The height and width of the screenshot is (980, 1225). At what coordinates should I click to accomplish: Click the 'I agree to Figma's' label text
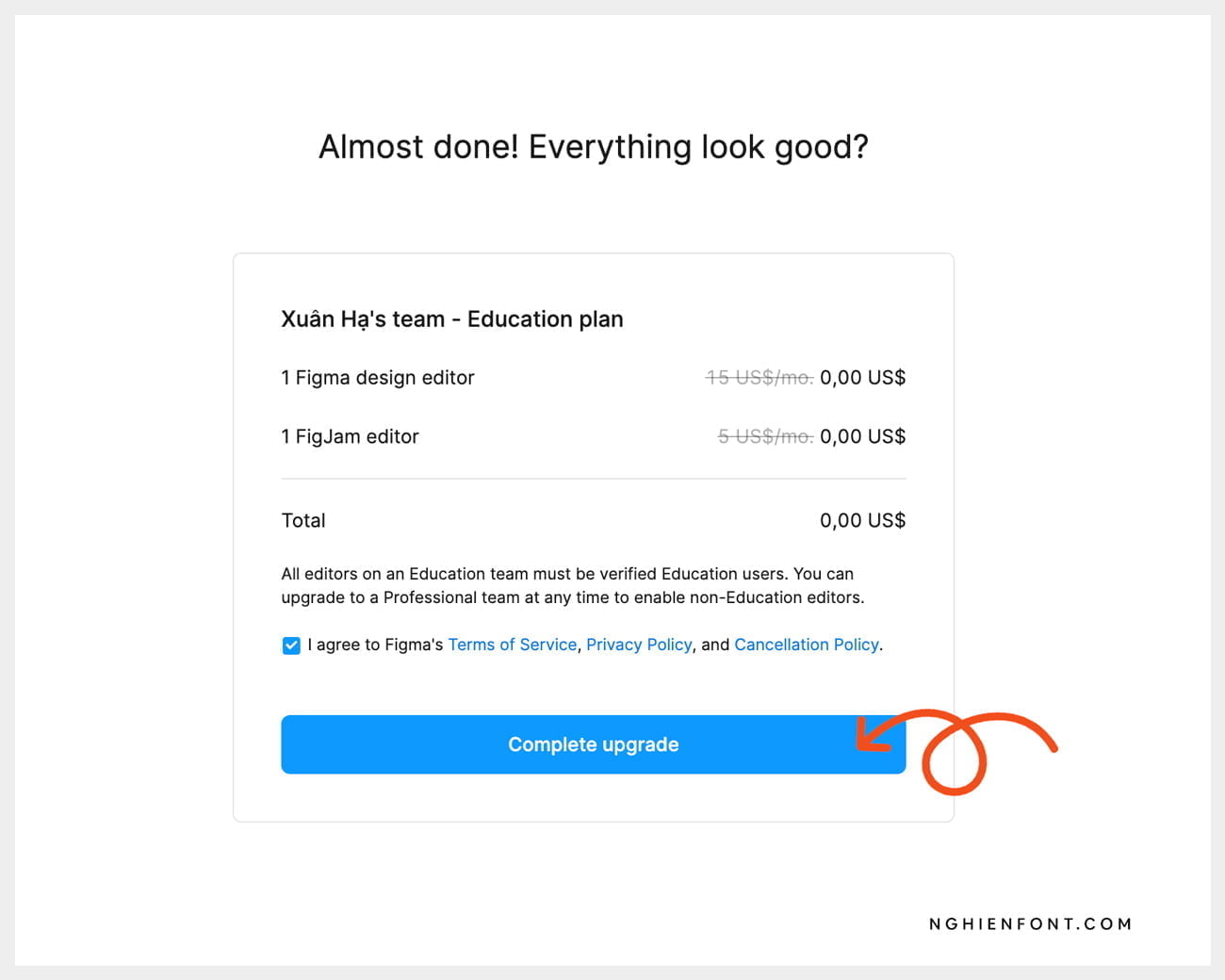(x=375, y=645)
